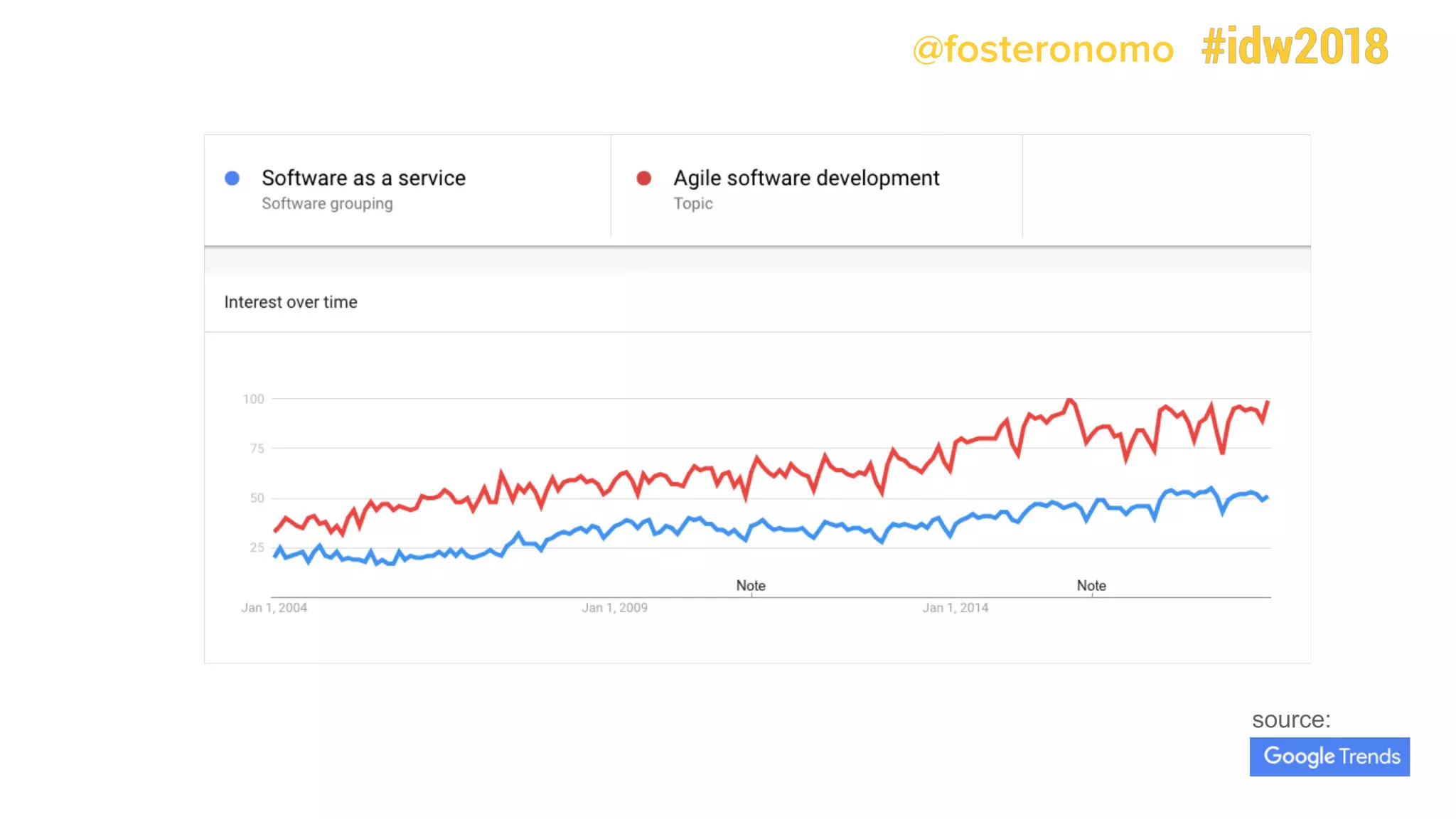The image size is (1456, 819).
Task: Select the Software as a service term
Action: coord(363,178)
